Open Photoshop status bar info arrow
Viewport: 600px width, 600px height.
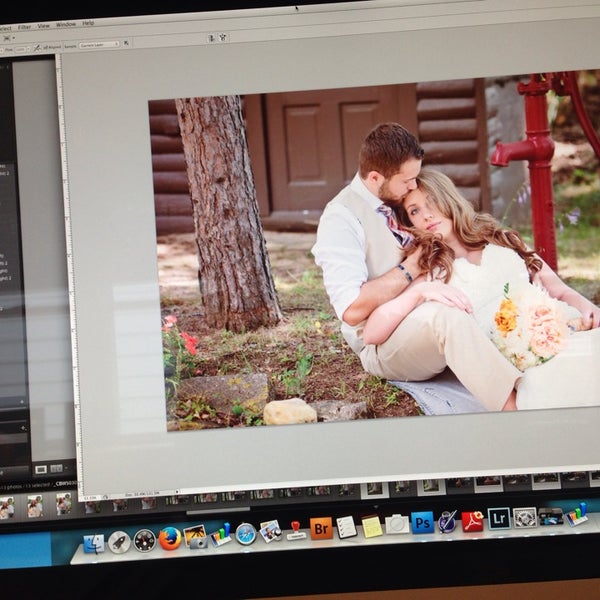tap(177, 491)
